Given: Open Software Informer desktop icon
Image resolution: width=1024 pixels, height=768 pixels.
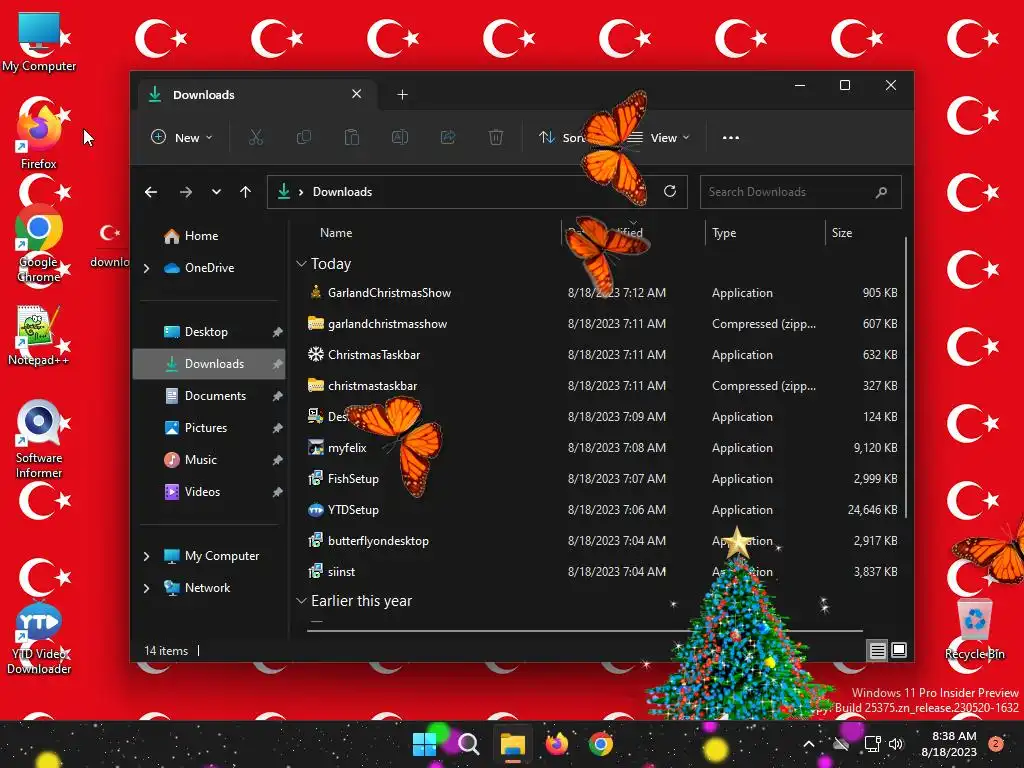Looking at the screenshot, I should (x=39, y=439).
